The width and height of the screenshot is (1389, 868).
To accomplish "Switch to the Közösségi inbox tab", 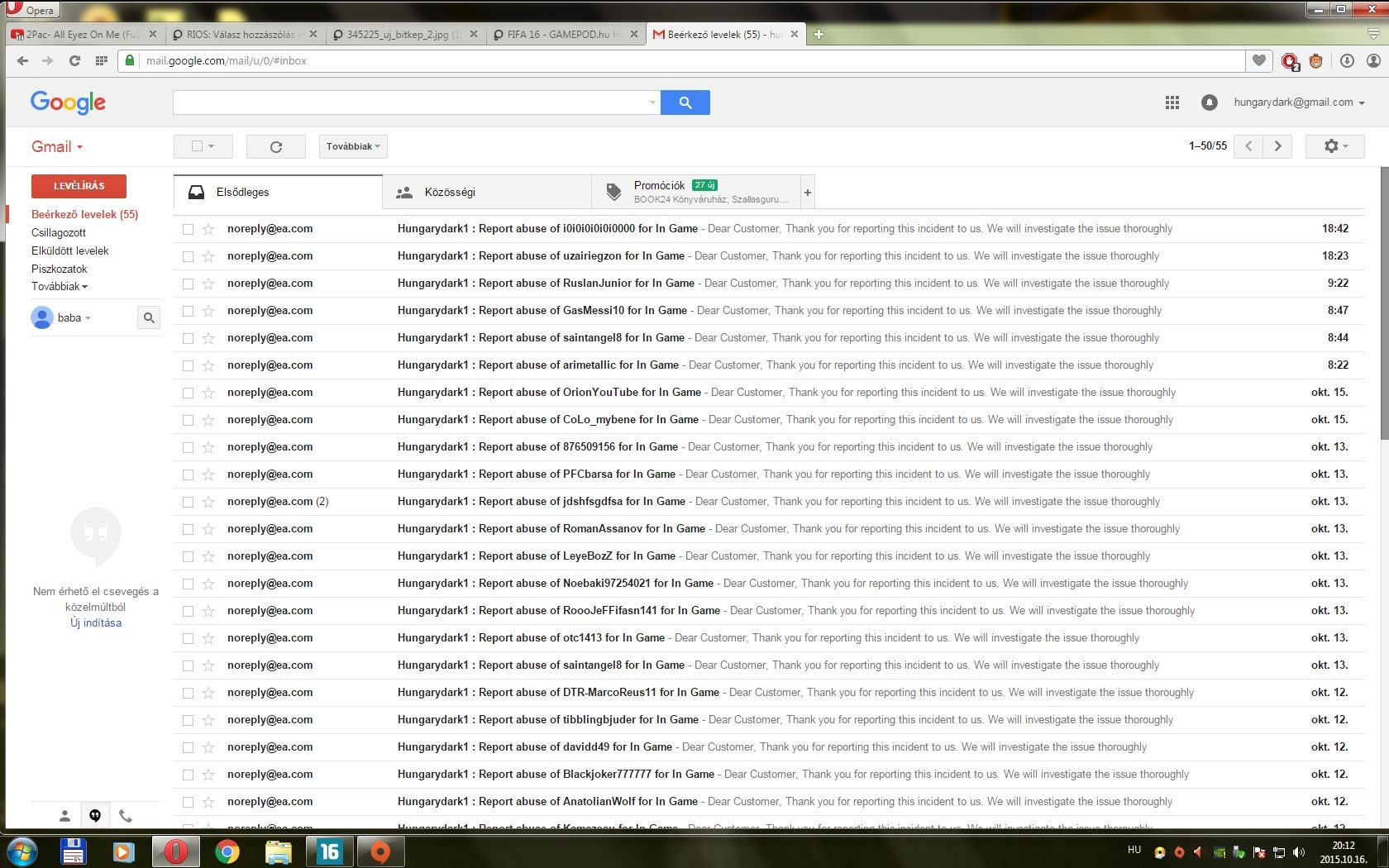I will tap(487, 192).
